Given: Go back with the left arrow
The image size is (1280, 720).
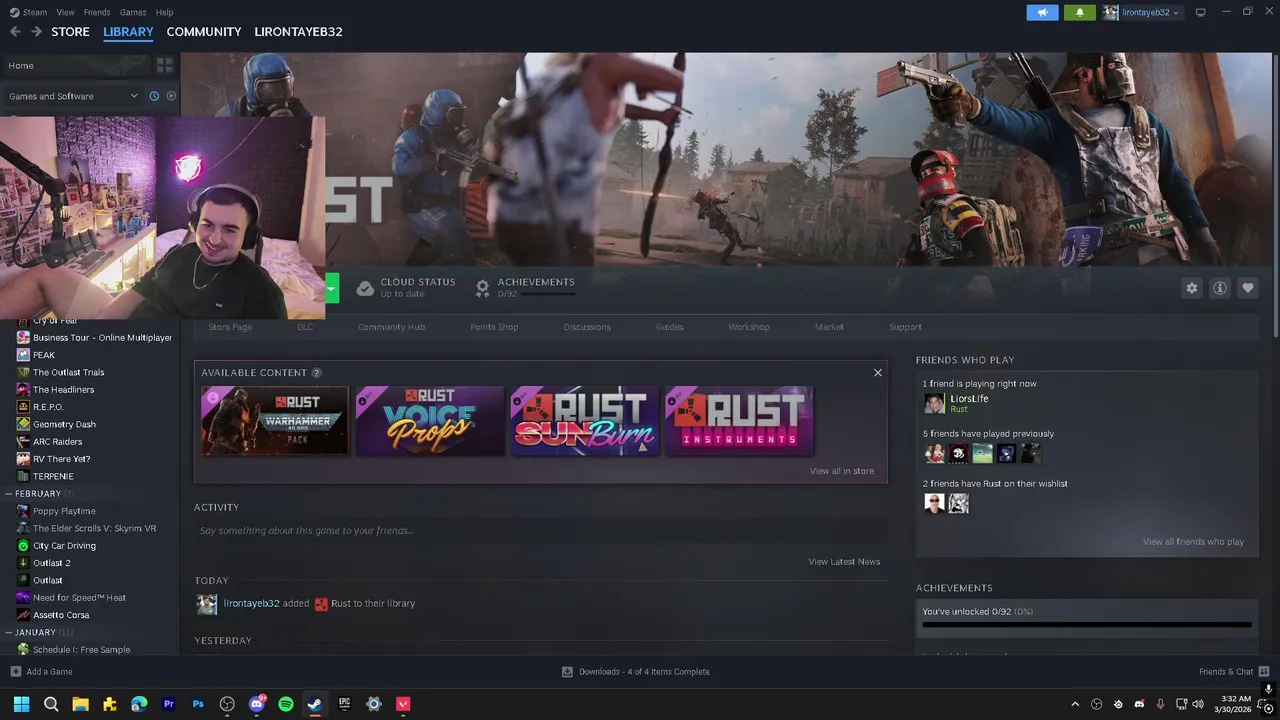Looking at the screenshot, I should [15, 32].
